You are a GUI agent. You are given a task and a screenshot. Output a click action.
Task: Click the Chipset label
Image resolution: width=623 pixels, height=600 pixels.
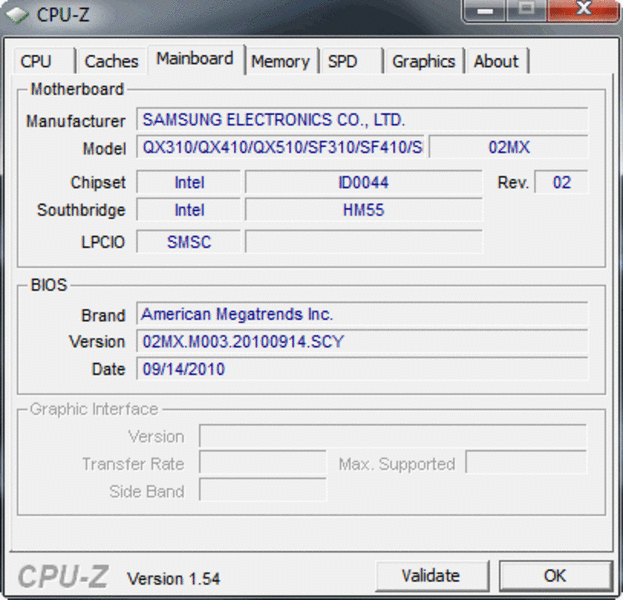(98, 183)
